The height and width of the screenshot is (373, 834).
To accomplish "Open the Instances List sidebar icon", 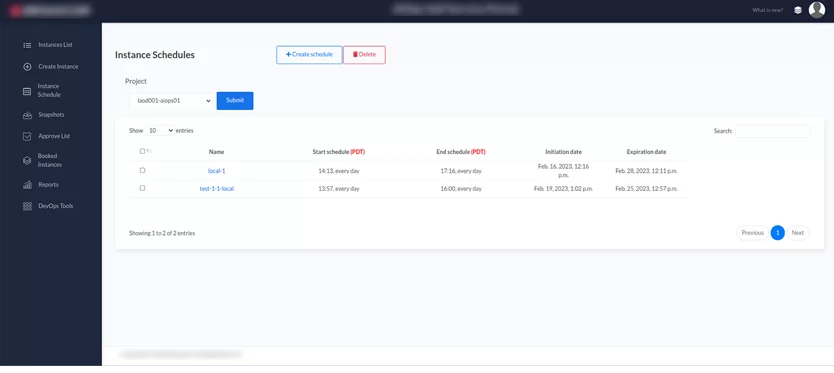I will [27, 45].
